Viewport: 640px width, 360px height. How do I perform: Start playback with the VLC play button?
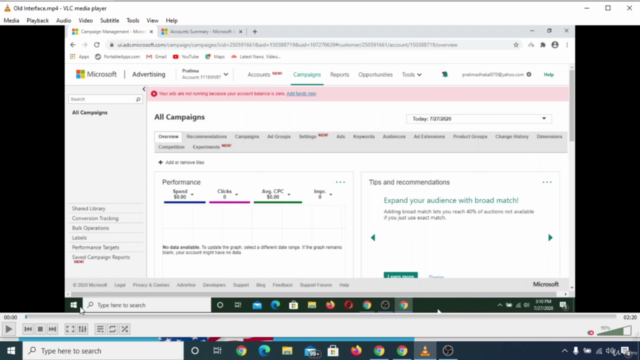coord(8,329)
